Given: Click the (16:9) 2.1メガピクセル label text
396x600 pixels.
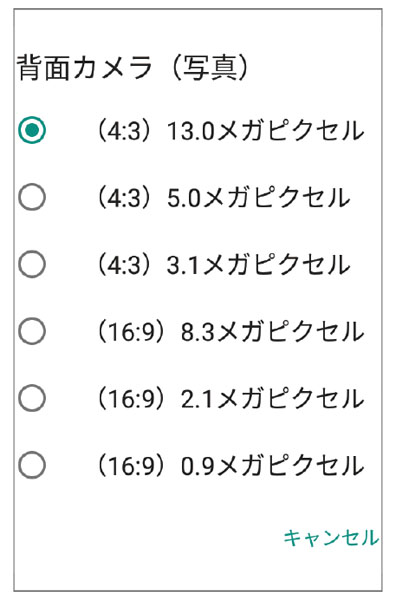Looking at the screenshot, I should click(231, 398).
